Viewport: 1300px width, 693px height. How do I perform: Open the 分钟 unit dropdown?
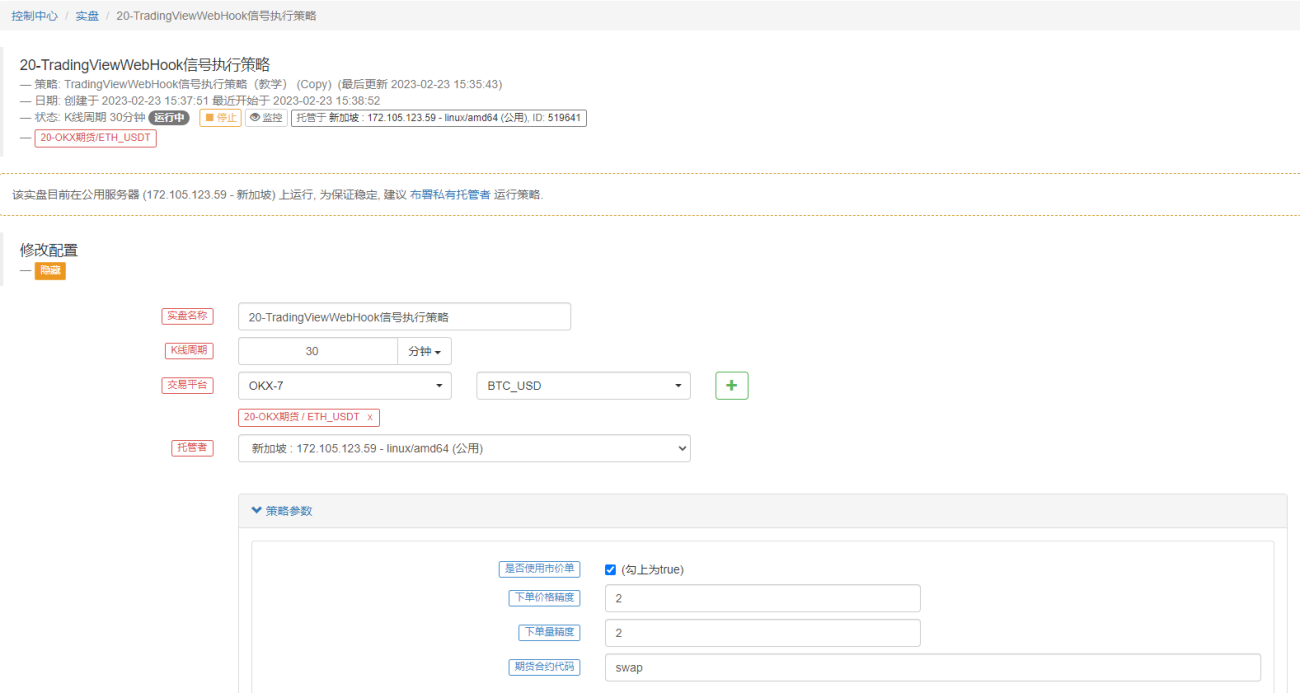425,352
